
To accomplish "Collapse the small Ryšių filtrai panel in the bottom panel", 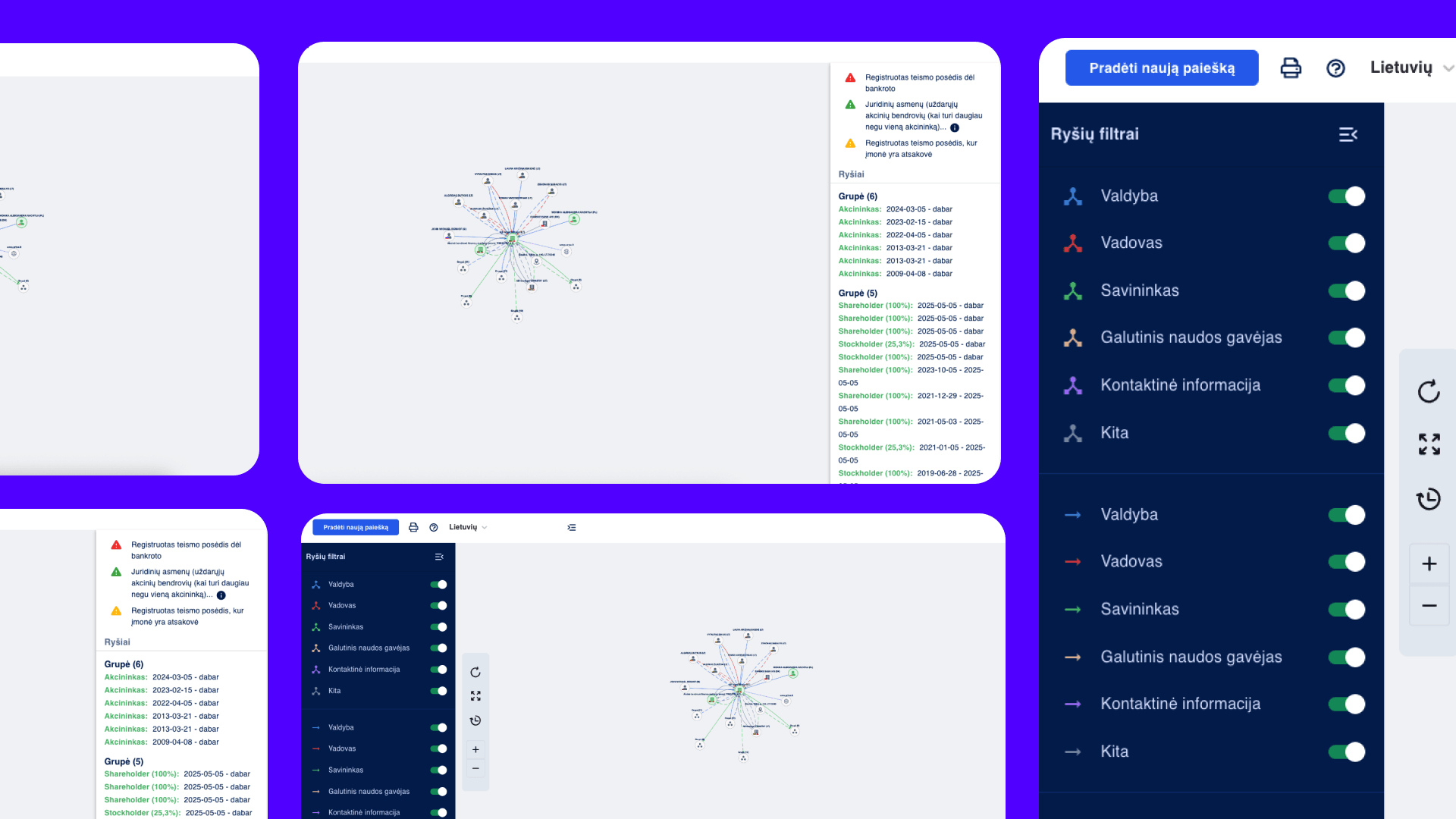I will [439, 557].
